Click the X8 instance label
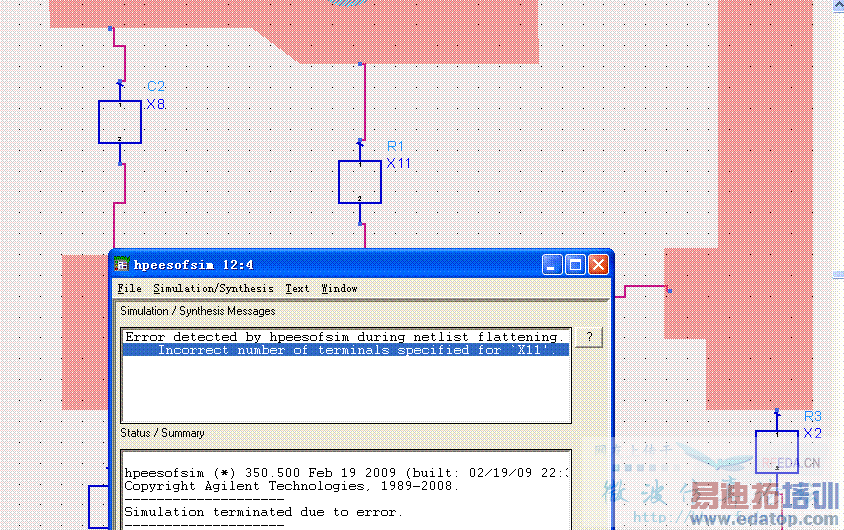The height and width of the screenshot is (530, 844). tap(156, 104)
